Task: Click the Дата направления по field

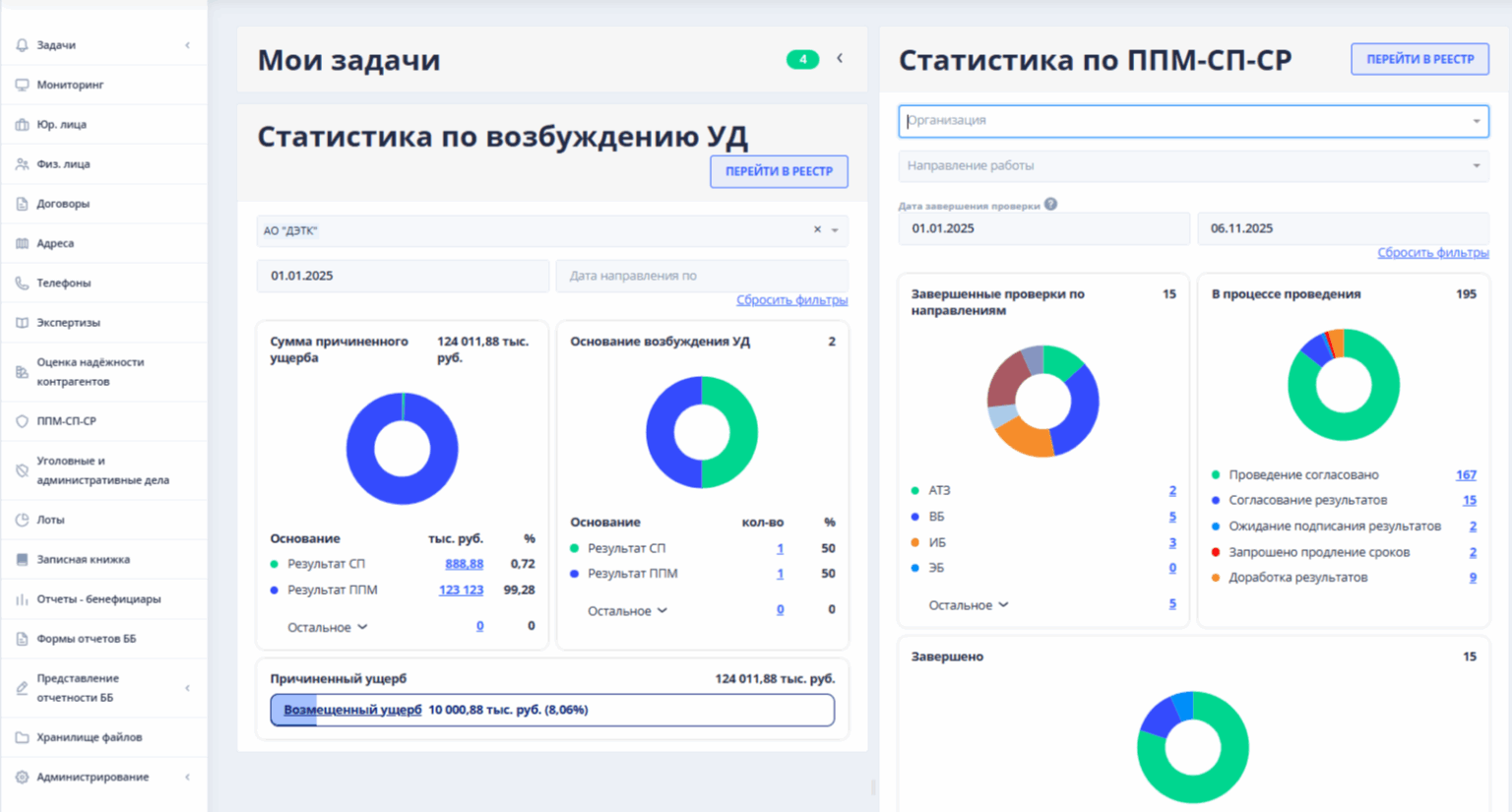Action: click(701, 276)
